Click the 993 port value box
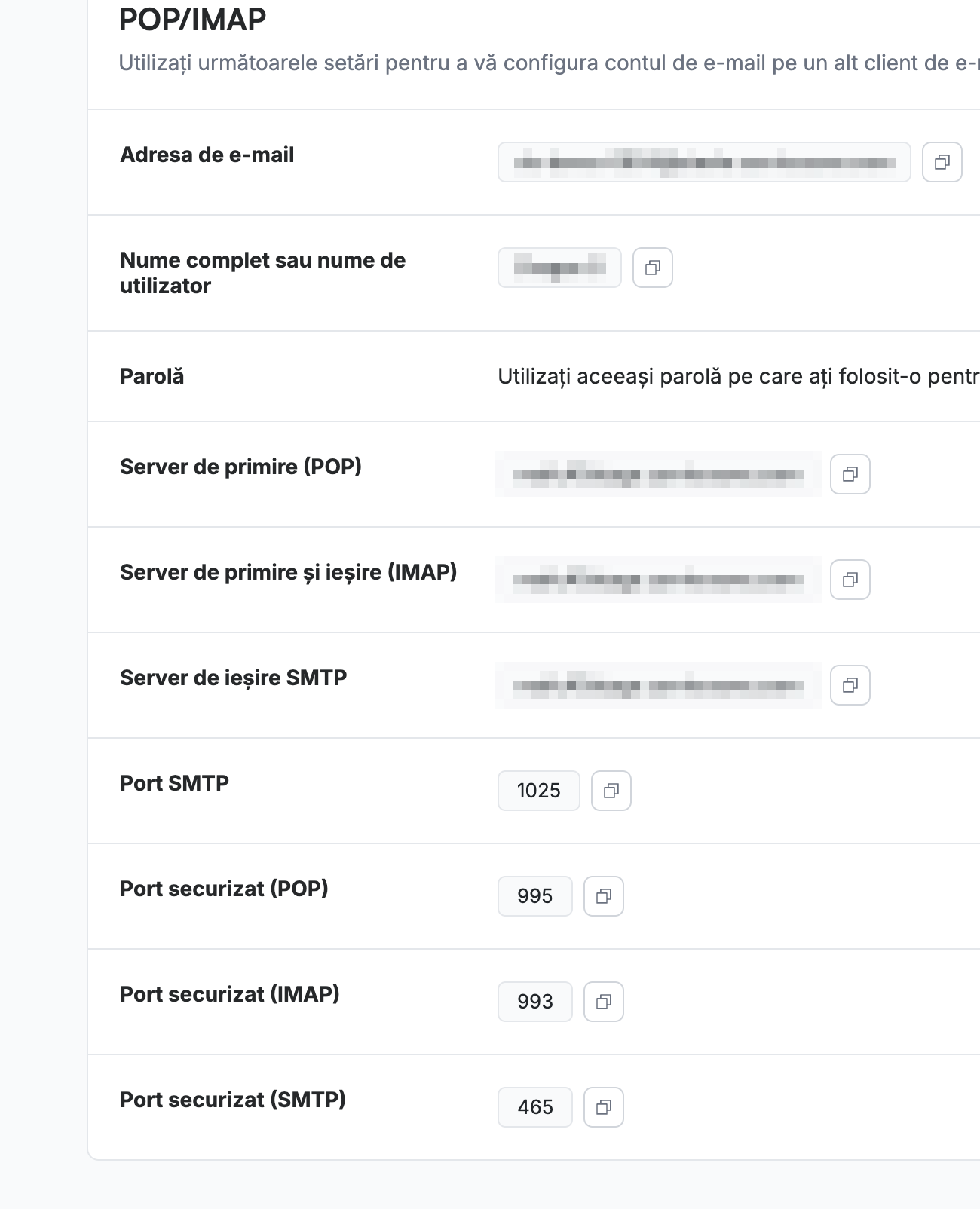 (535, 1002)
